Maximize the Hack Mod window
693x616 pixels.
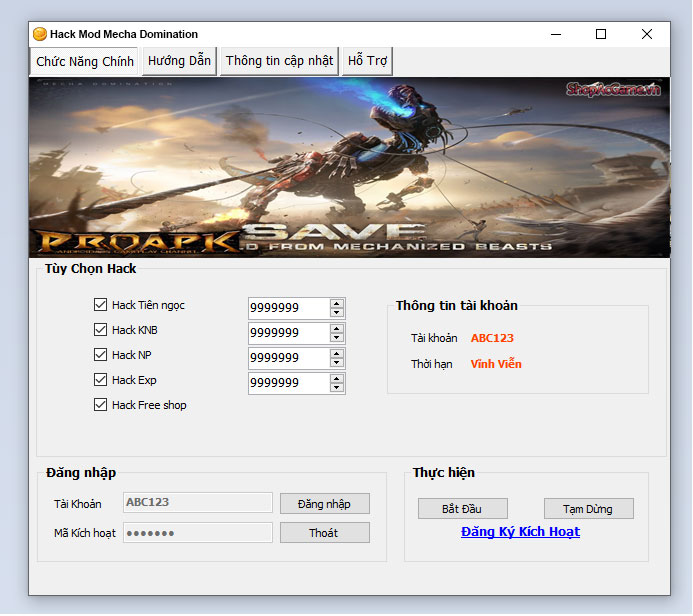(x=601, y=34)
